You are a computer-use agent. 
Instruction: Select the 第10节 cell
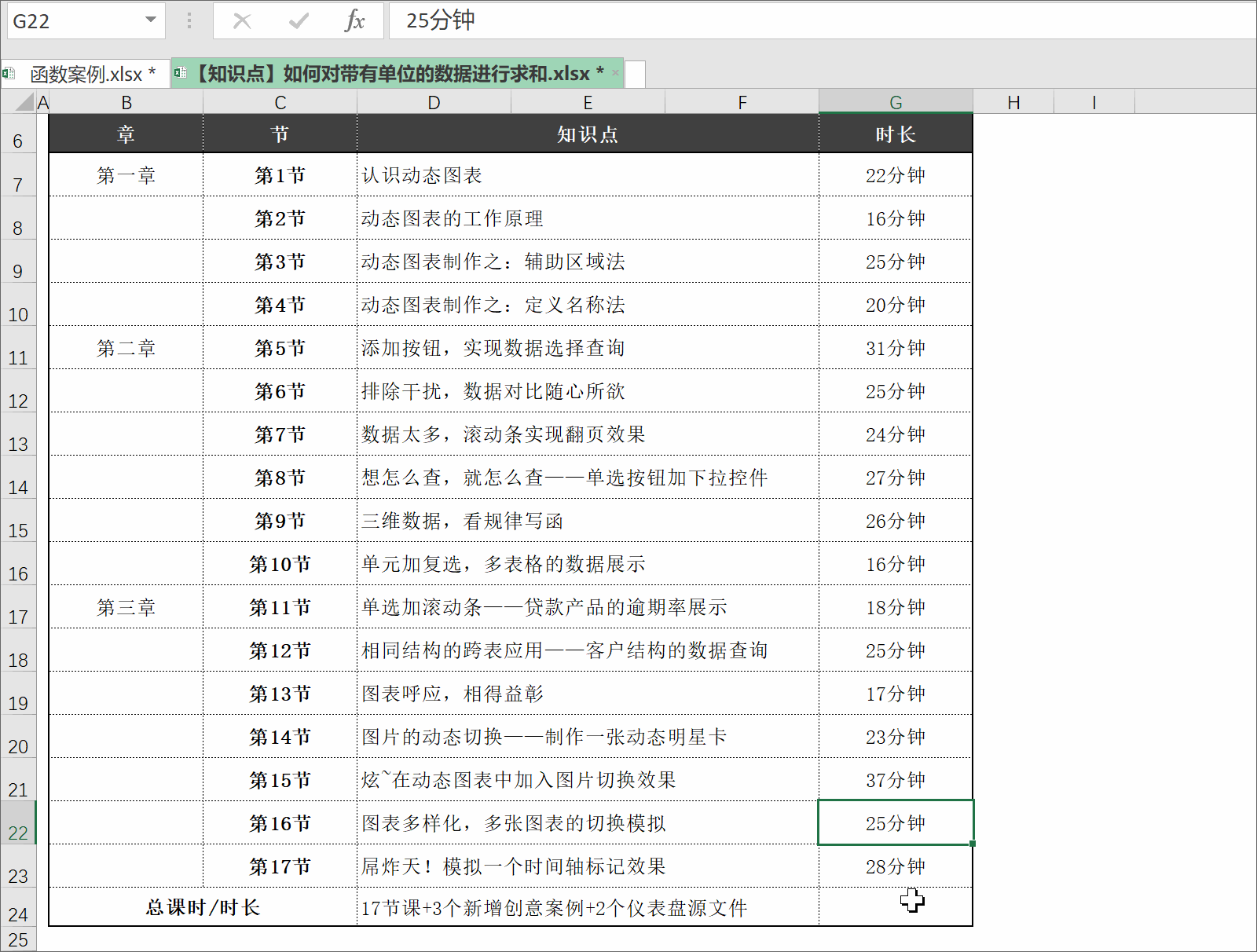click(280, 564)
